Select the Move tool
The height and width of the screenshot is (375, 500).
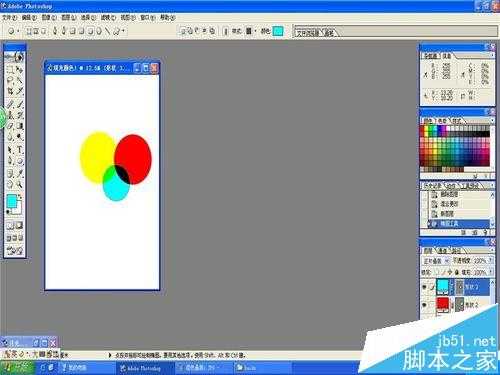click(19, 70)
